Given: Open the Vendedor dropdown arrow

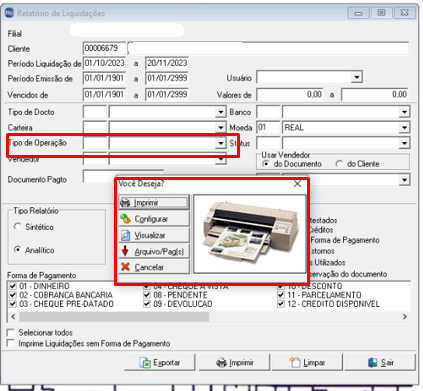Looking at the screenshot, I should 220,160.
